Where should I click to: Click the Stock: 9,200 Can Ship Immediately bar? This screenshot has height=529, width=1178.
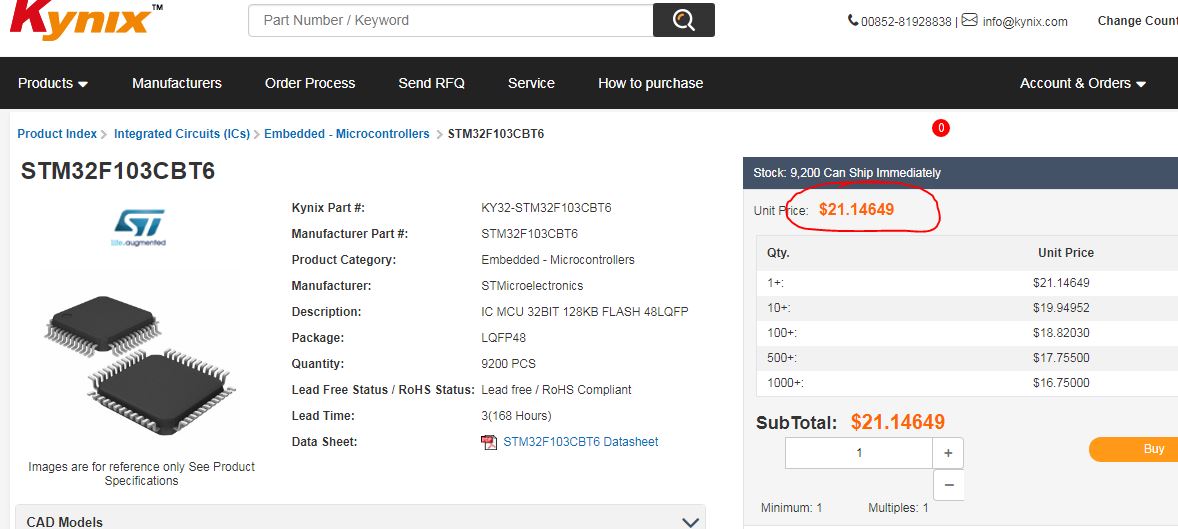pyautogui.click(x=960, y=173)
